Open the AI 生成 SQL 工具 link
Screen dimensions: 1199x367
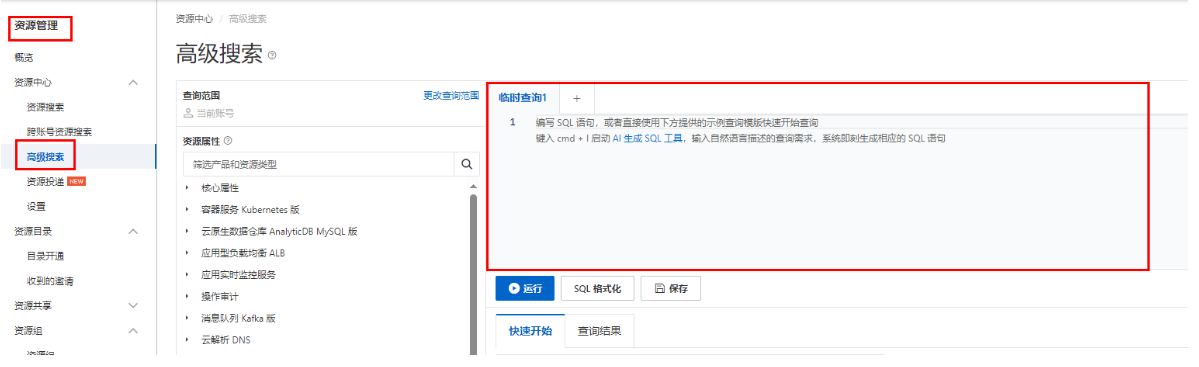(x=648, y=138)
